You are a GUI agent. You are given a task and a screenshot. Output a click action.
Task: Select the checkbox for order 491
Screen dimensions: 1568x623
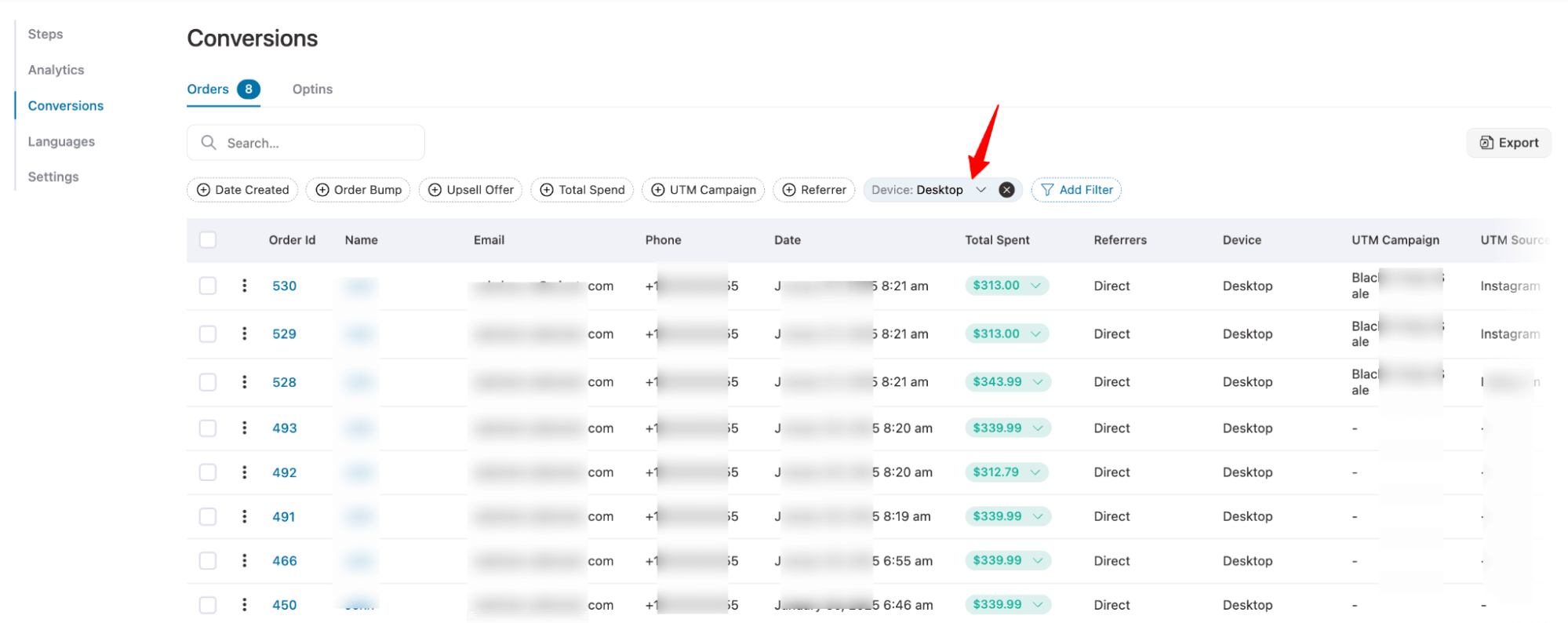208,516
